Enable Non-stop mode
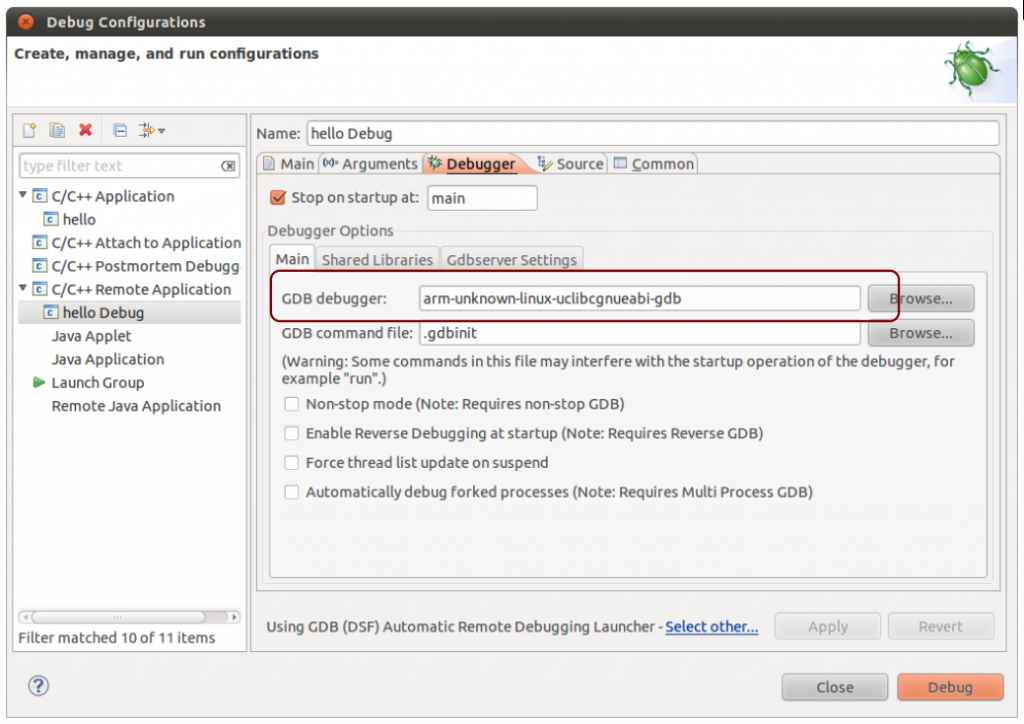Screen dimensions: 1024x724 tap(291, 404)
